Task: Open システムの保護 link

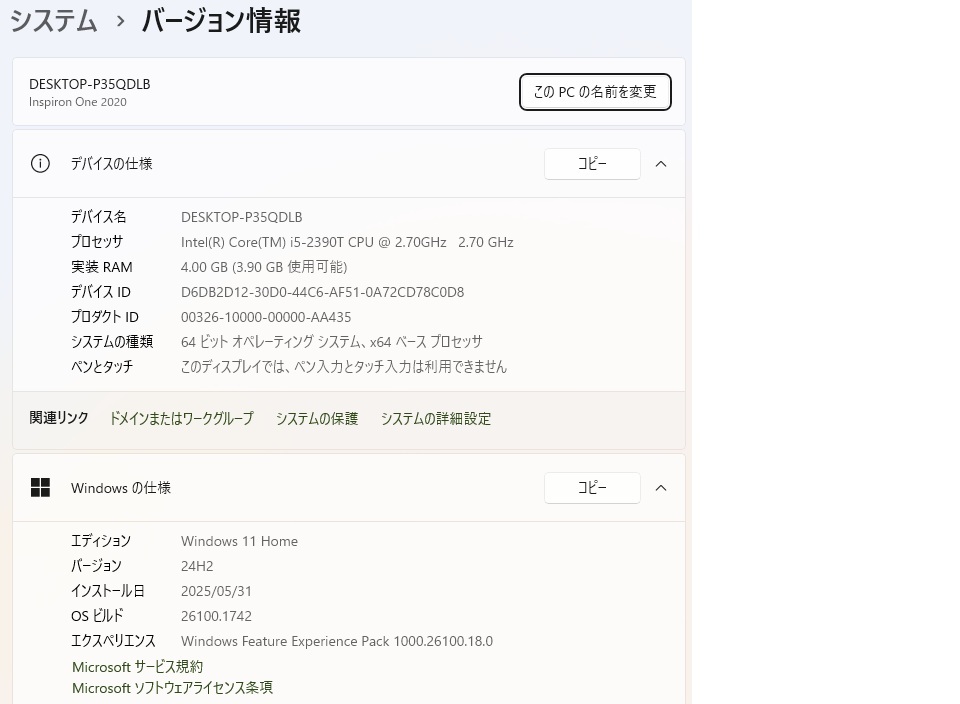Action: pyautogui.click(x=317, y=418)
